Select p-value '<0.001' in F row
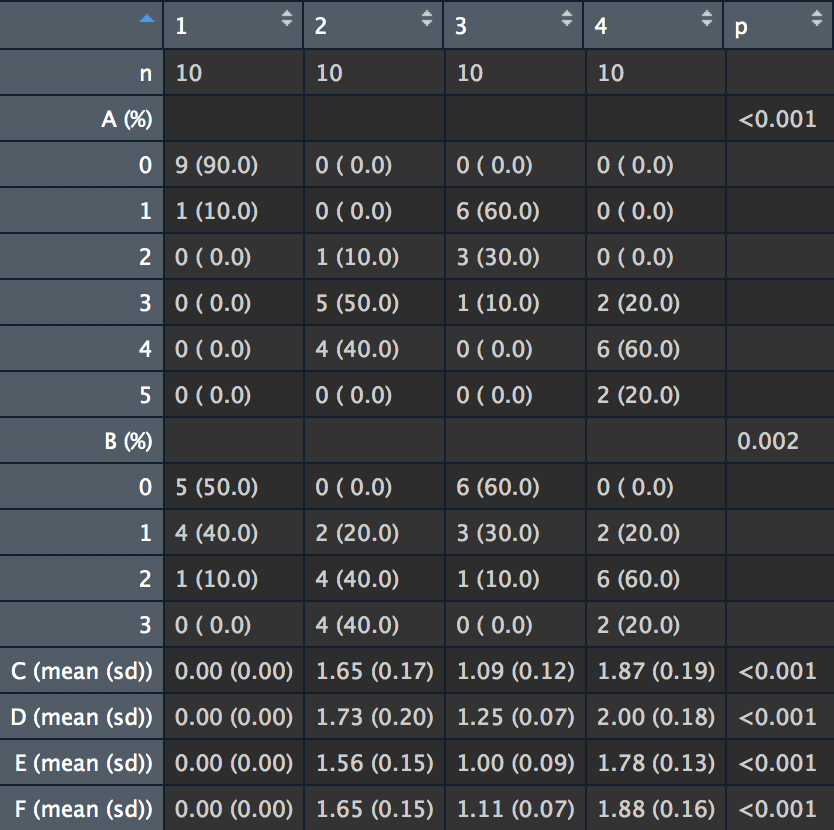 tap(780, 808)
